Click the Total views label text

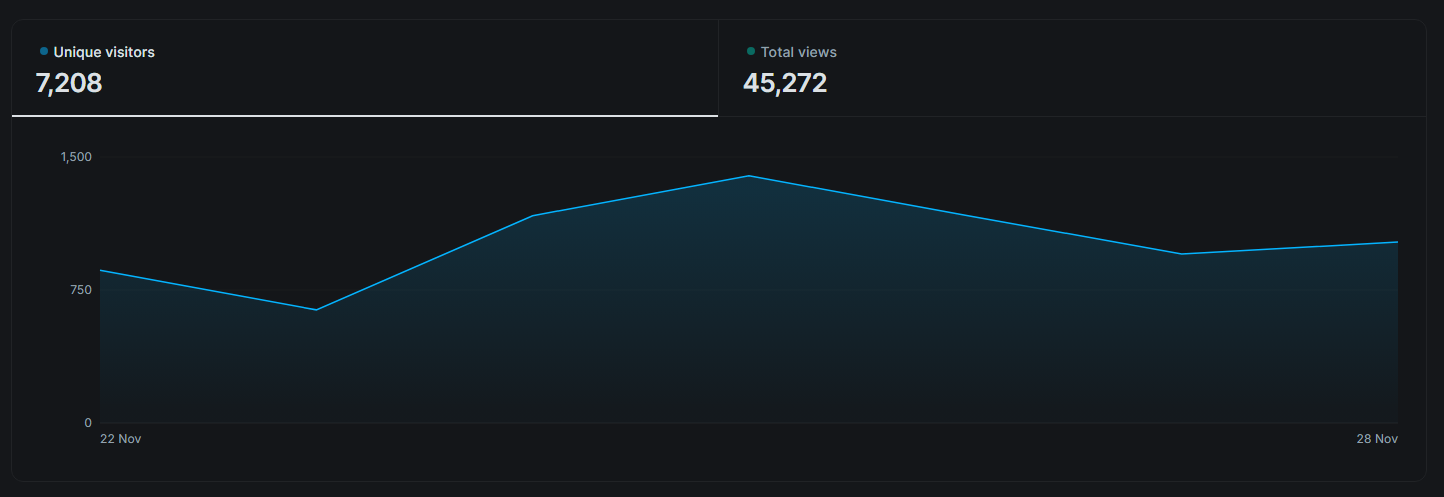point(798,52)
